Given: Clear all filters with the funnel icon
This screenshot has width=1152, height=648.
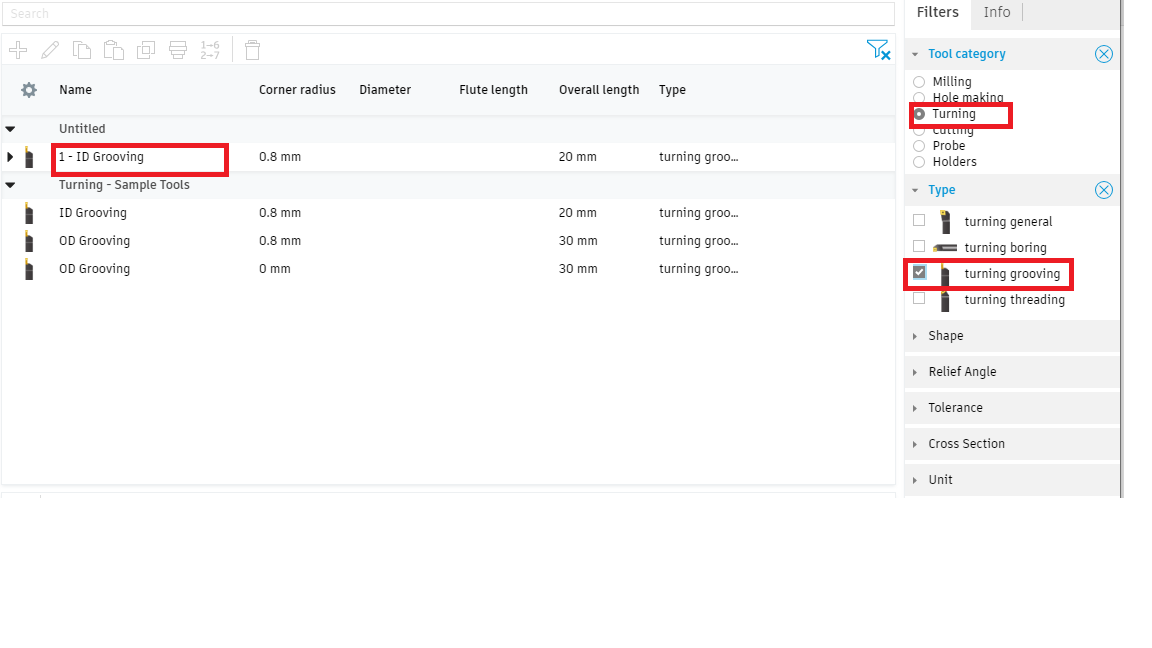Looking at the screenshot, I should [x=878, y=50].
